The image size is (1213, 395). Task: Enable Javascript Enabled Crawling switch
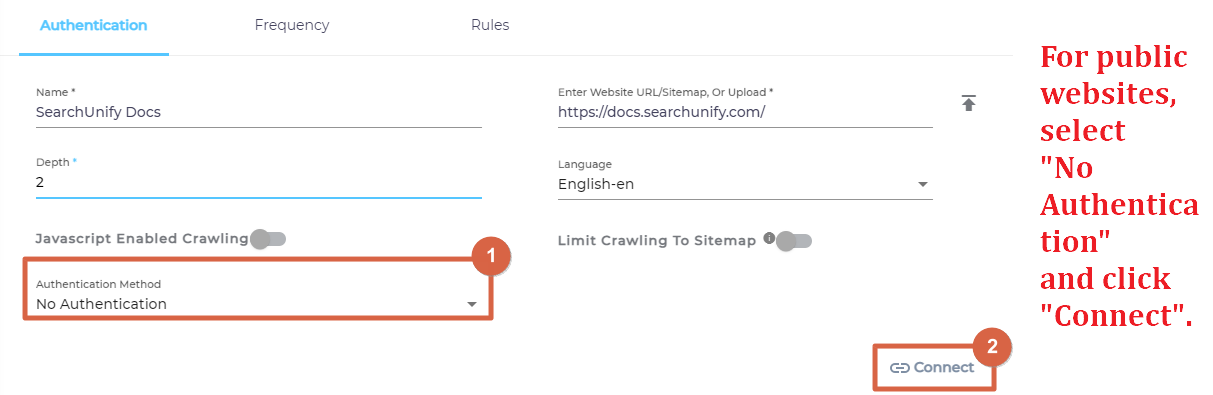click(268, 239)
